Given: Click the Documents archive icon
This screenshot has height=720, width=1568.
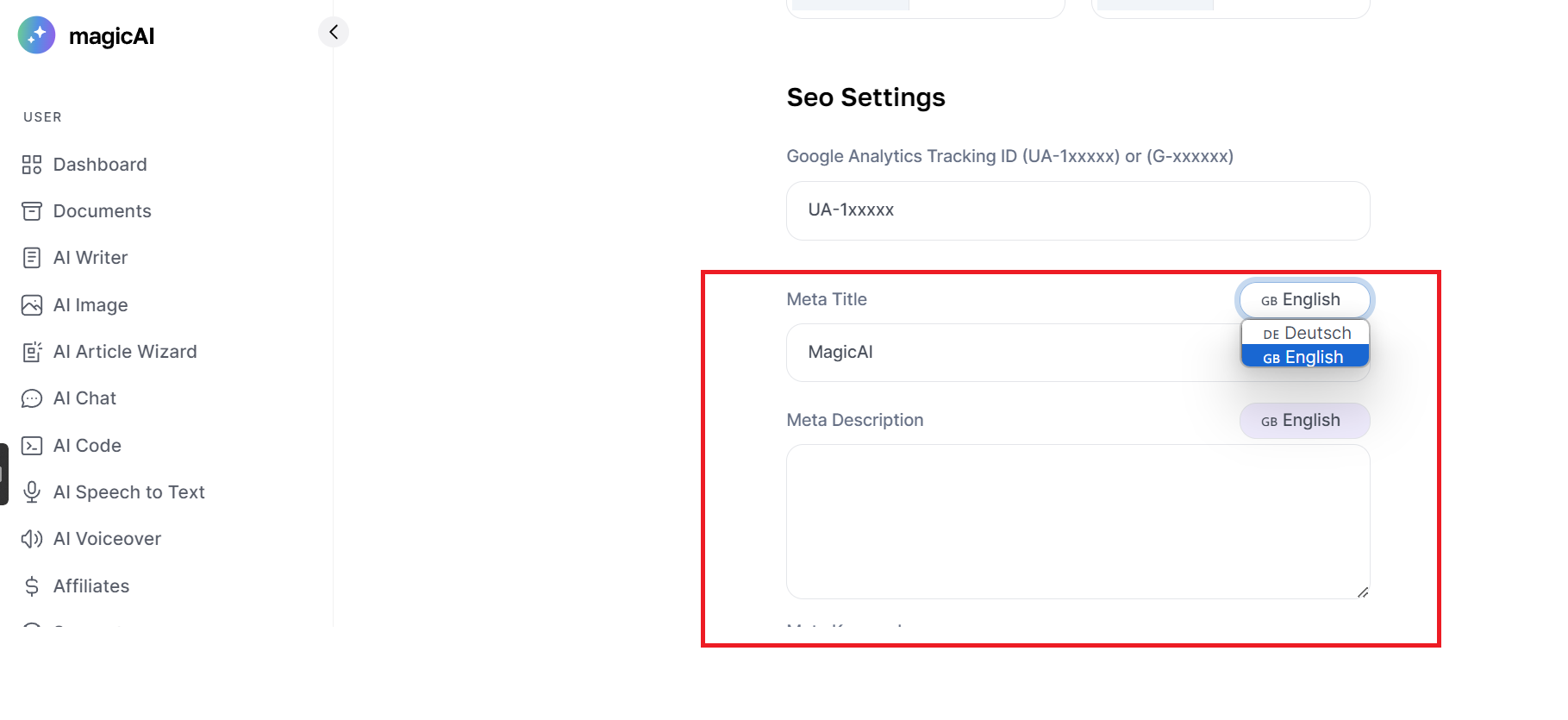Looking at the screenshot, I should coord(32,211).
